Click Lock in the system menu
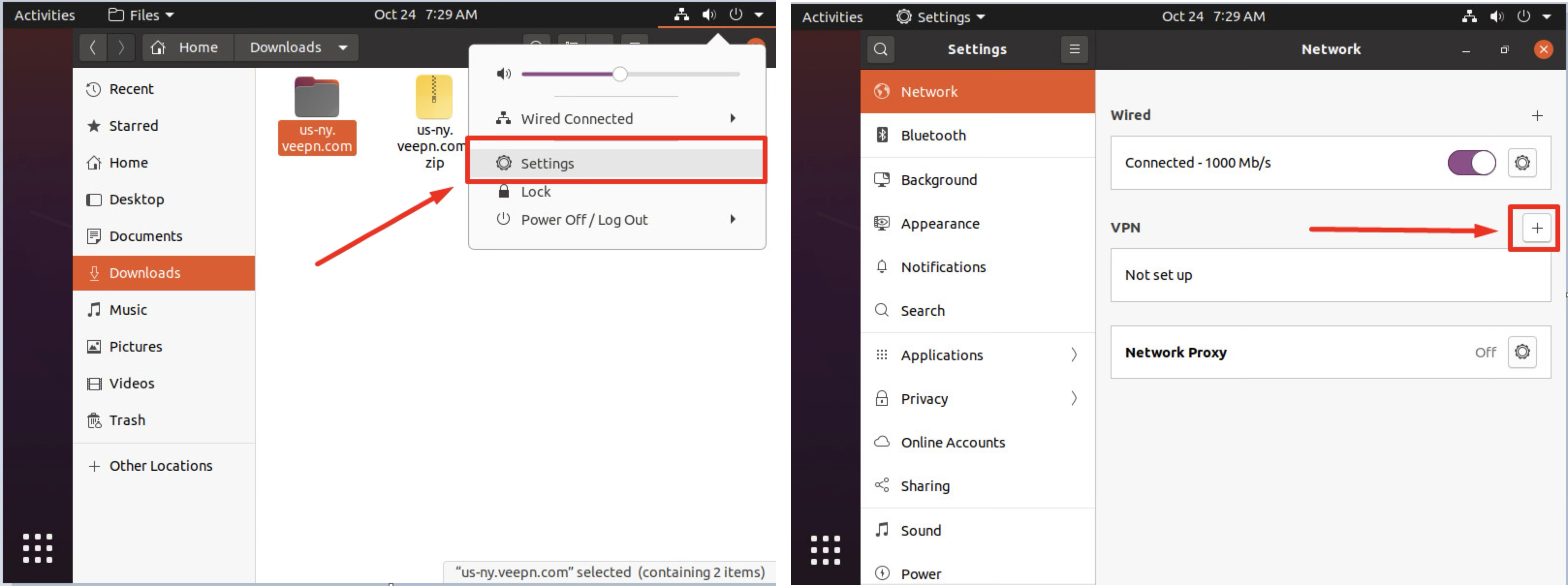Screen dimensions: 1568x586 click(535, 191)
